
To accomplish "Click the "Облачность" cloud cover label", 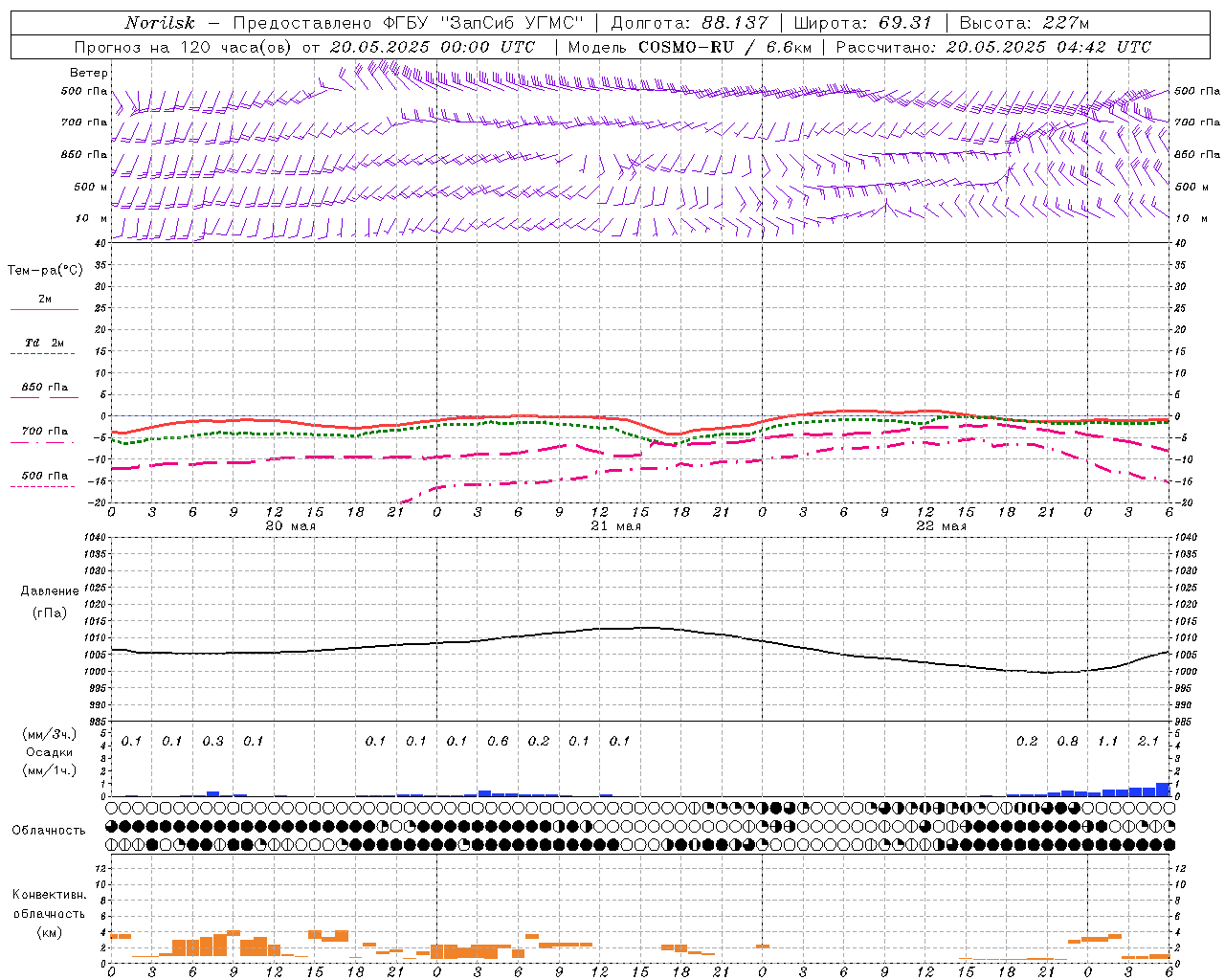I will 49,830.
